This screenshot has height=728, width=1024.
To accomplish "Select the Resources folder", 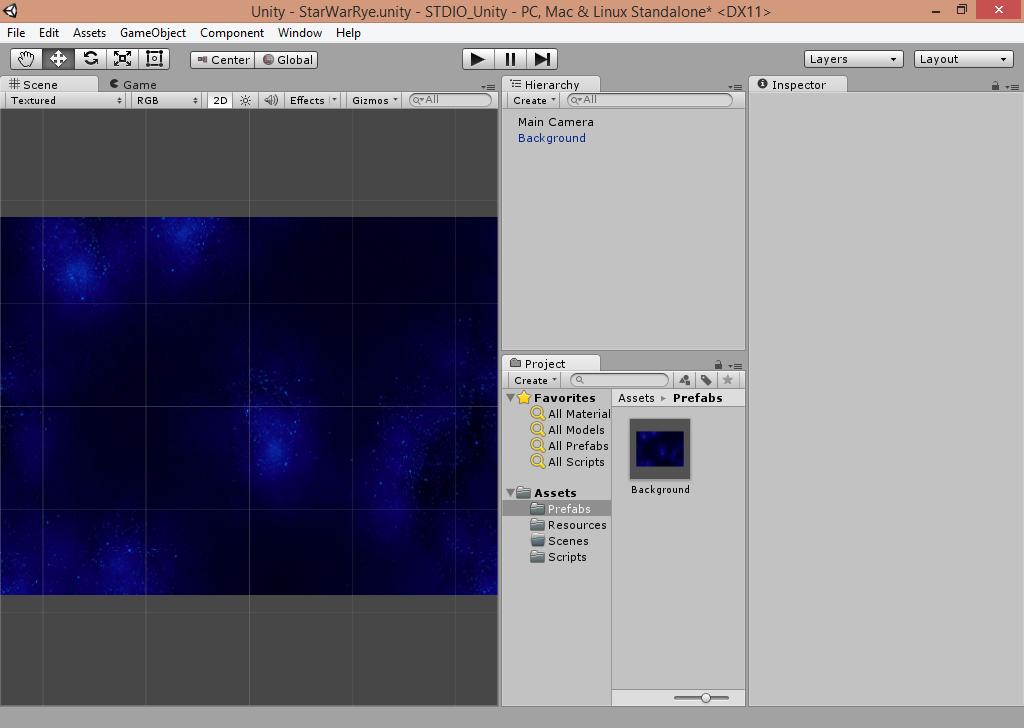I will pyautogui.click(x=557, y=525).
